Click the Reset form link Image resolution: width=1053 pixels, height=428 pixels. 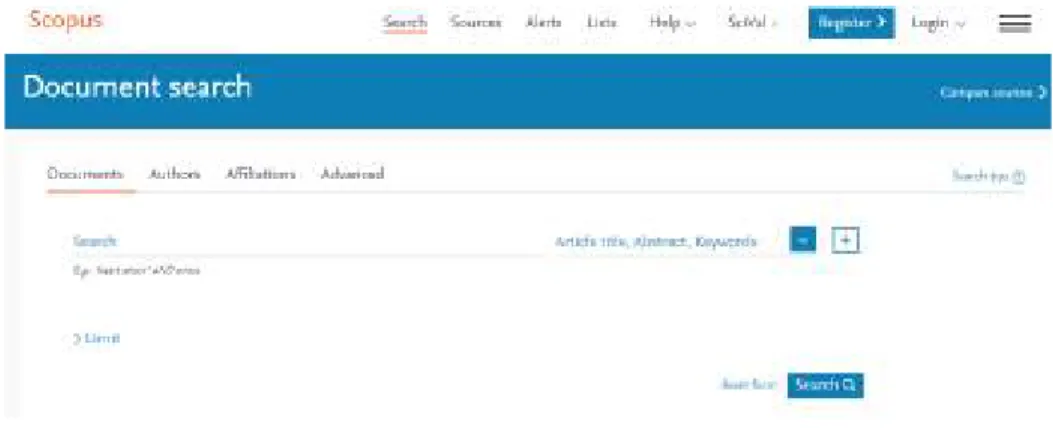click(x=749, y=385)
